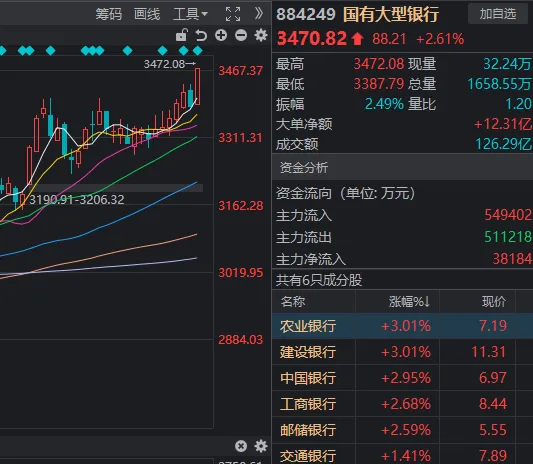Open the 资金分析 tab
Image resolution: width=533 pixels, height=464 pixels.
point(304,167)
